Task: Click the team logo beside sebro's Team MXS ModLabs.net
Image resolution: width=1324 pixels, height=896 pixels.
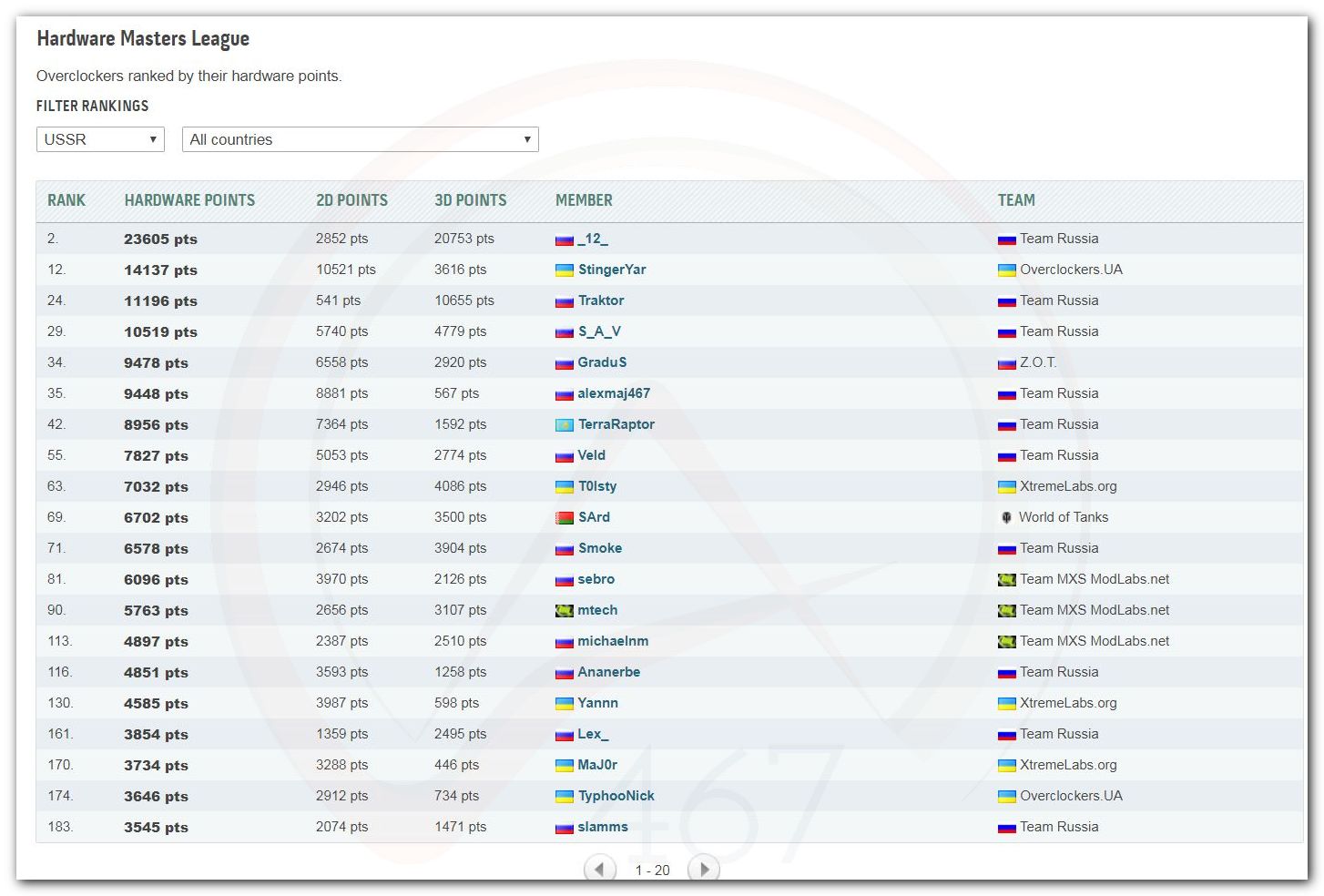Action: coord(1006,580)
